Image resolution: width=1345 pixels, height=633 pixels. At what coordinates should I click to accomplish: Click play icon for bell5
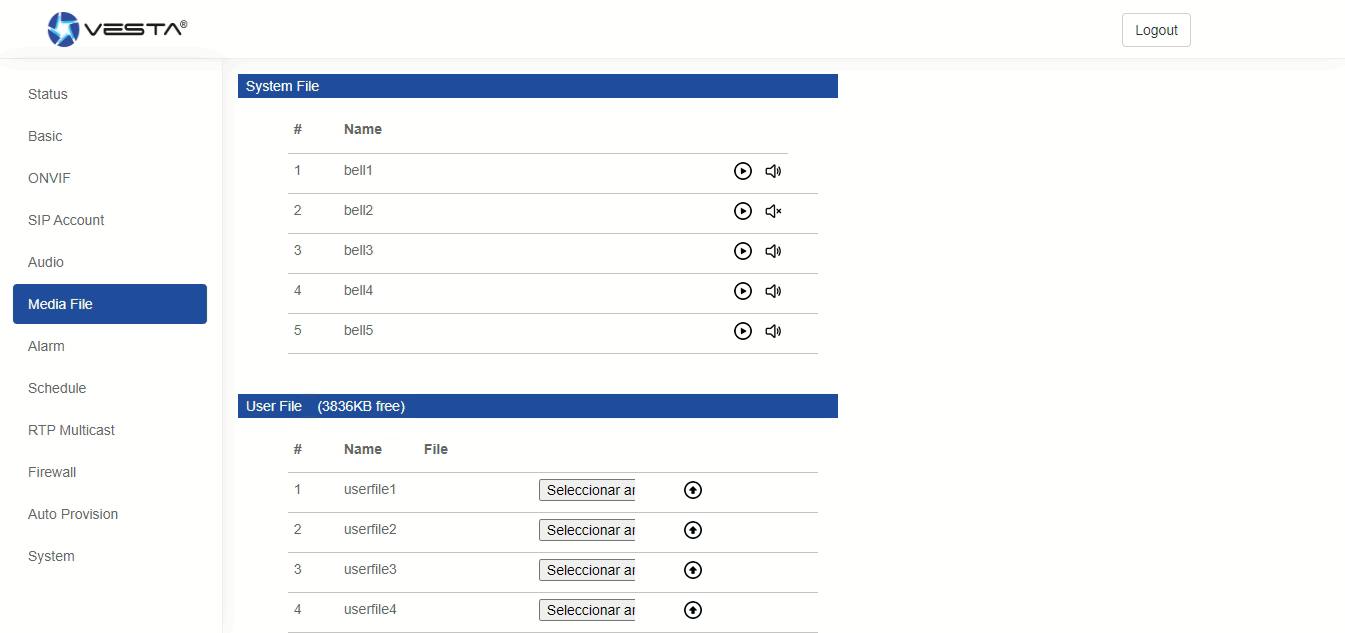(x=742, y=331)
